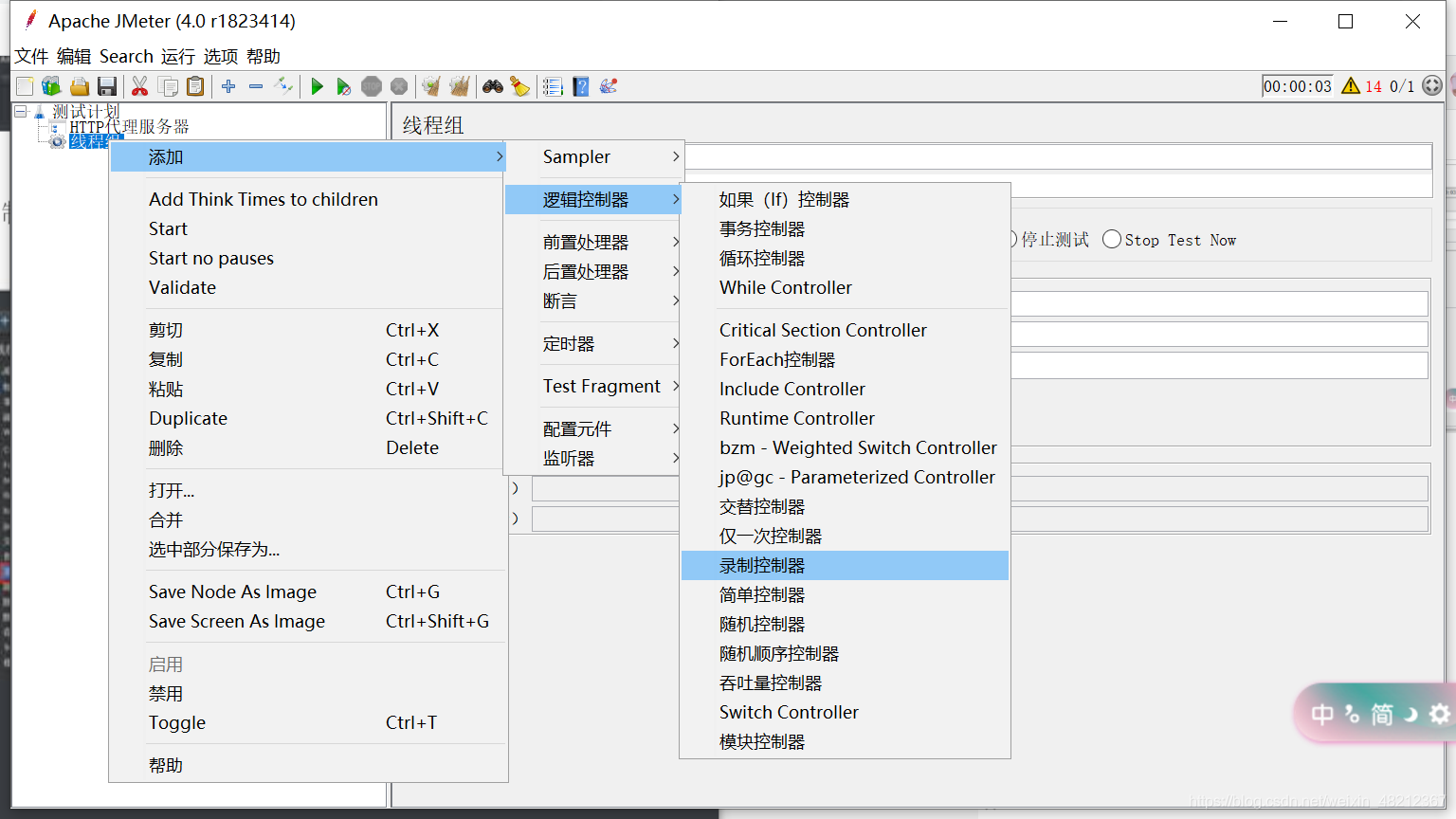Toggle the IME 中 language button

tap(1322, 714)
